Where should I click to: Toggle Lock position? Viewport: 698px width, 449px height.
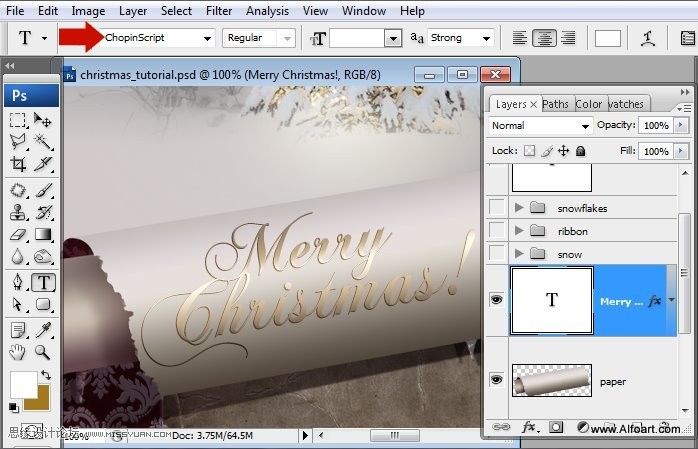tap(564, 151)
